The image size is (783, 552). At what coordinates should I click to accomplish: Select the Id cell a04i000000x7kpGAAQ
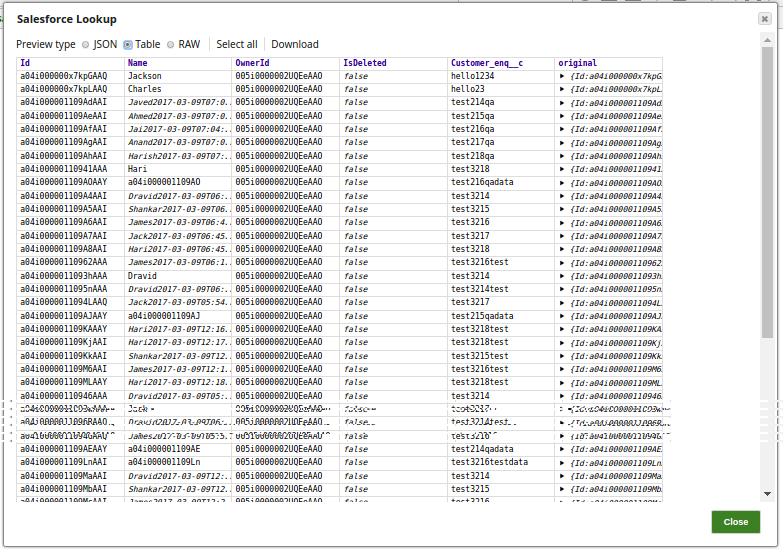pos(70,76)
